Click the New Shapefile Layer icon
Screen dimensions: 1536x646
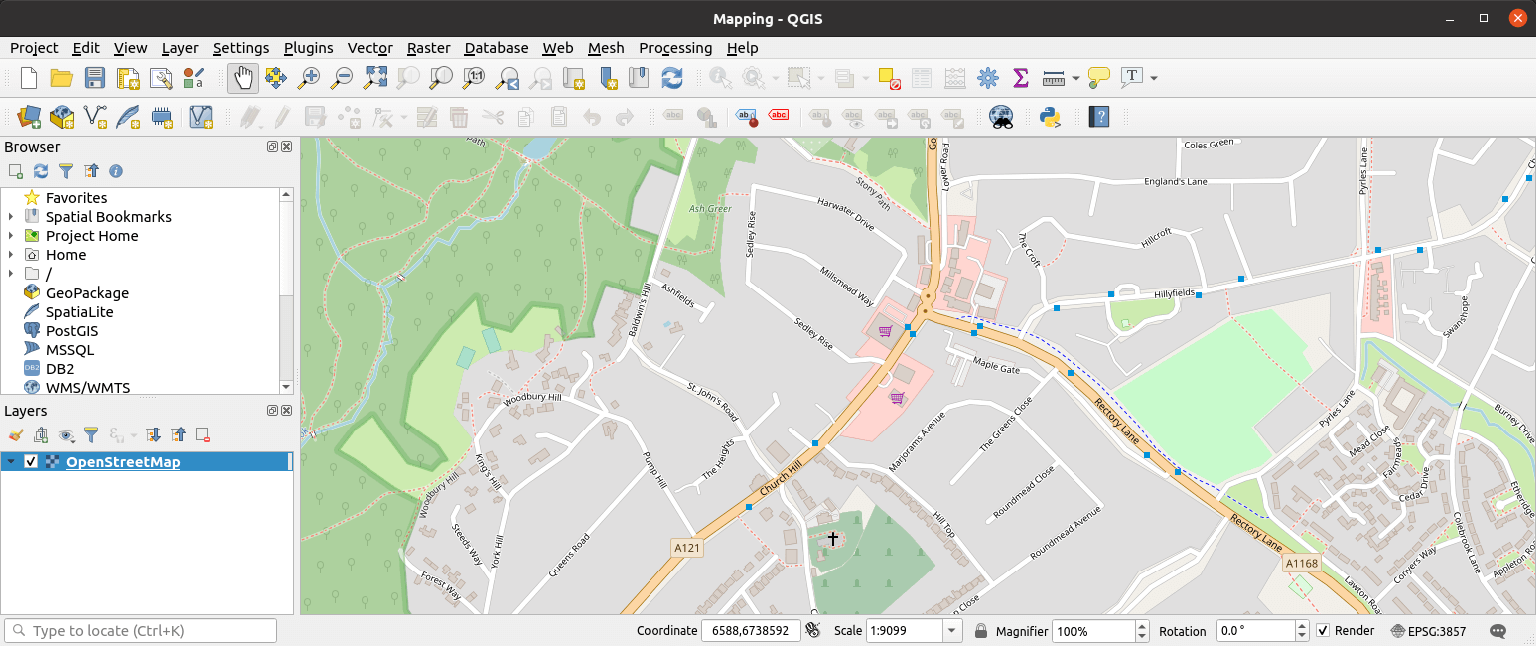[95, 117]
